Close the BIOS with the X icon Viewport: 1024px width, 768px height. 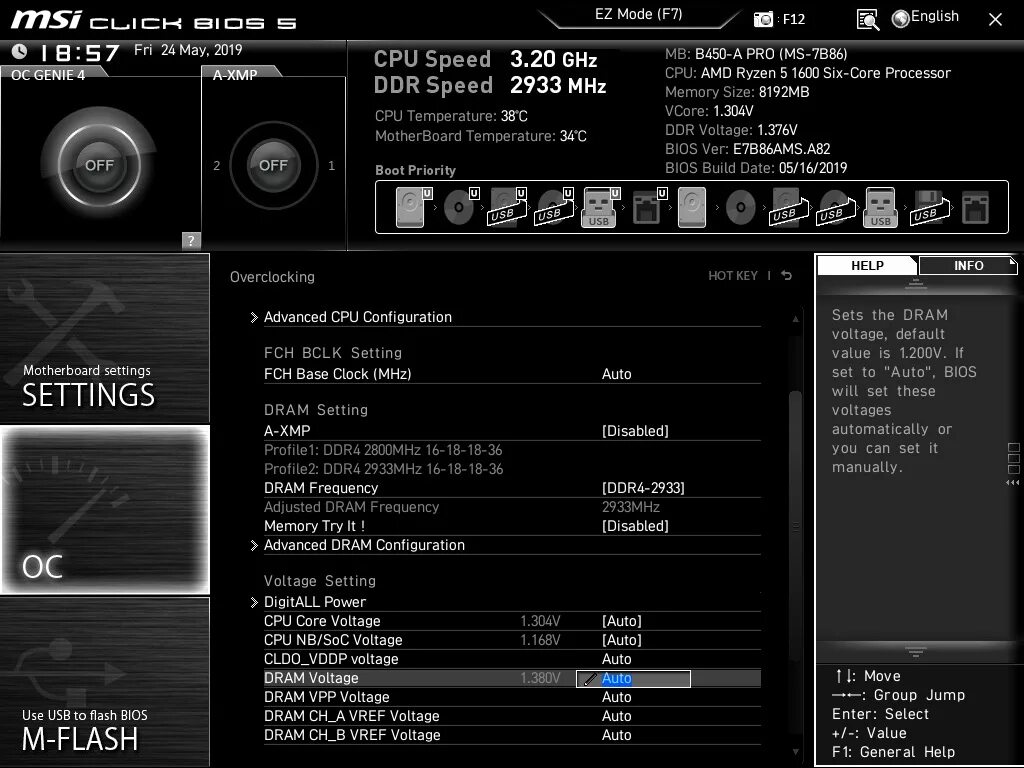tap(995, 20)
